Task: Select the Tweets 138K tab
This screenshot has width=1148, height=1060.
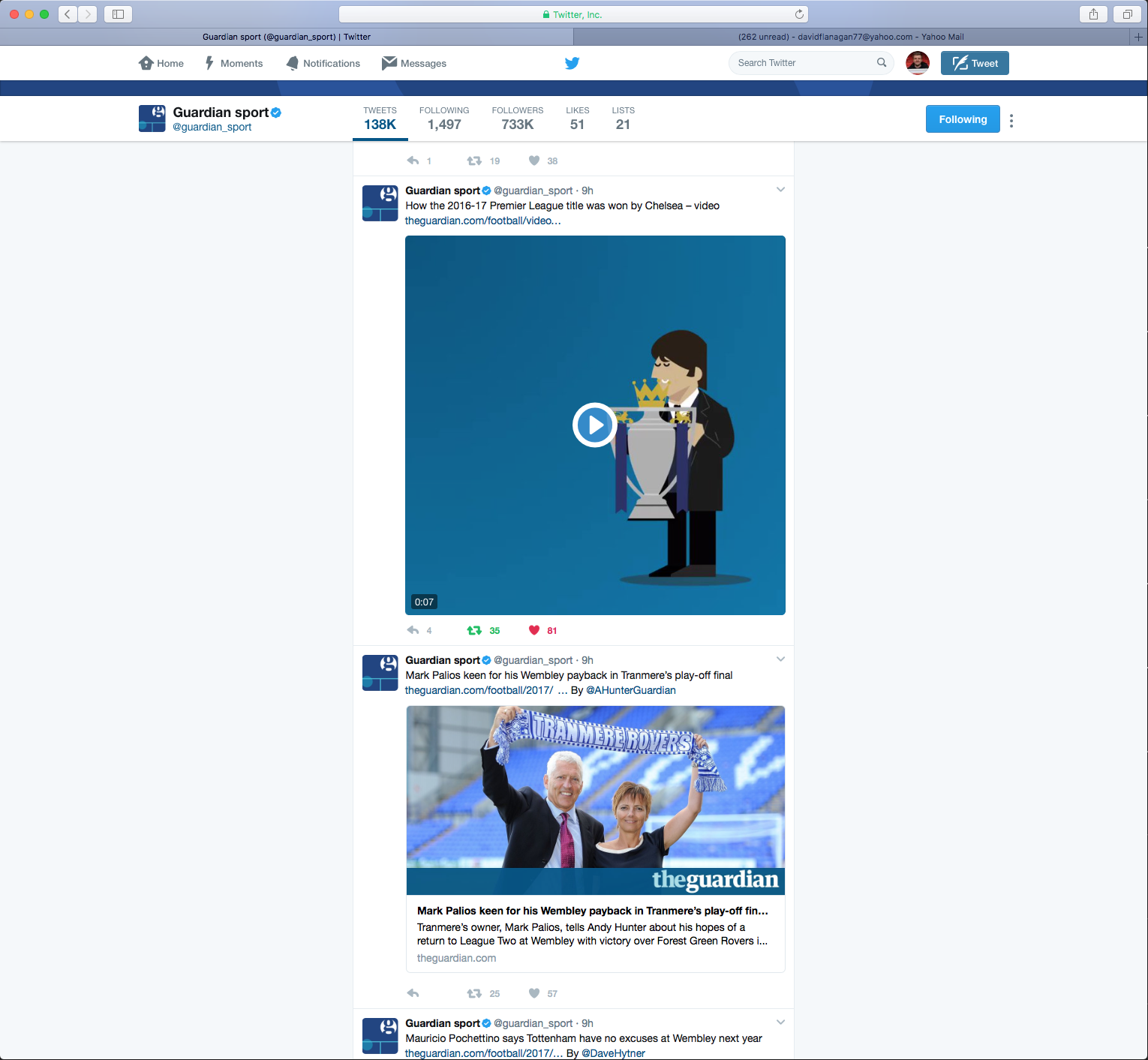Action: click(x=380, y=119)
